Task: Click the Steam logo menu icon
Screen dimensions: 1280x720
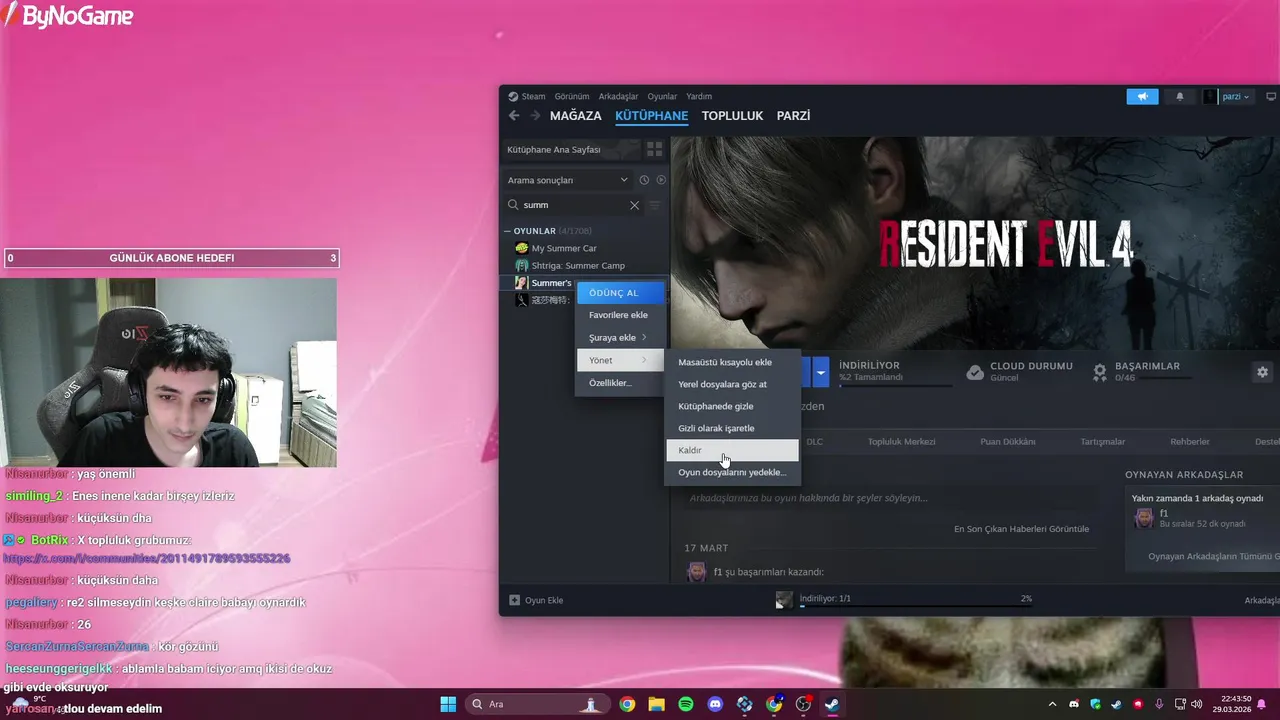Action: (513, 97)
